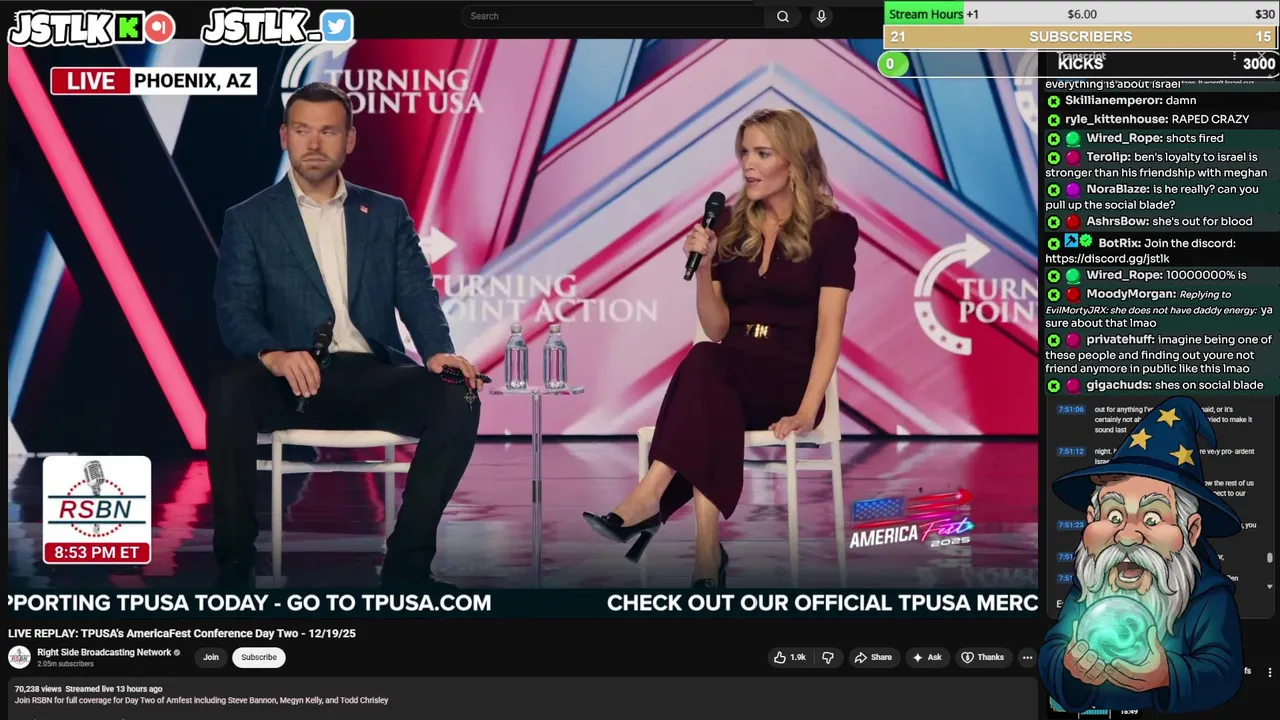Click the MoodyMorgan reply message

click(1159, 308)
